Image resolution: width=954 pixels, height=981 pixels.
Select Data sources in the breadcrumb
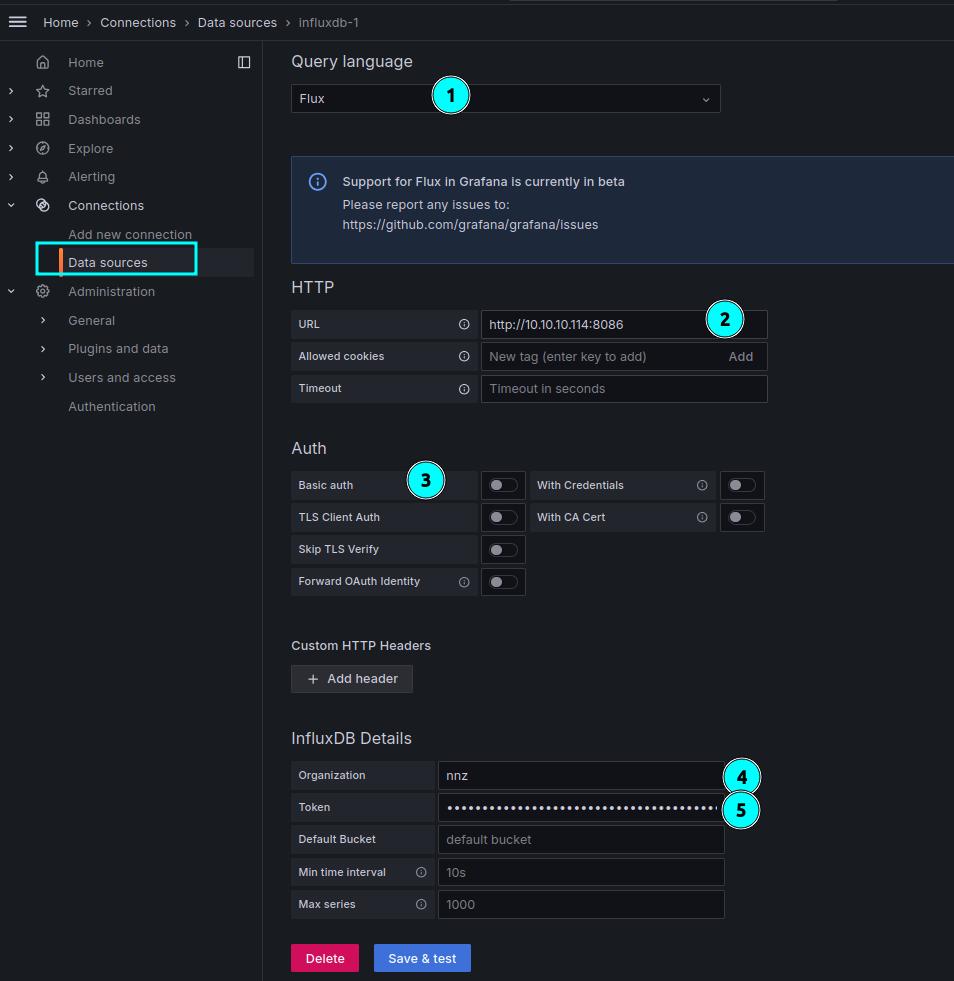coord(237,22)
